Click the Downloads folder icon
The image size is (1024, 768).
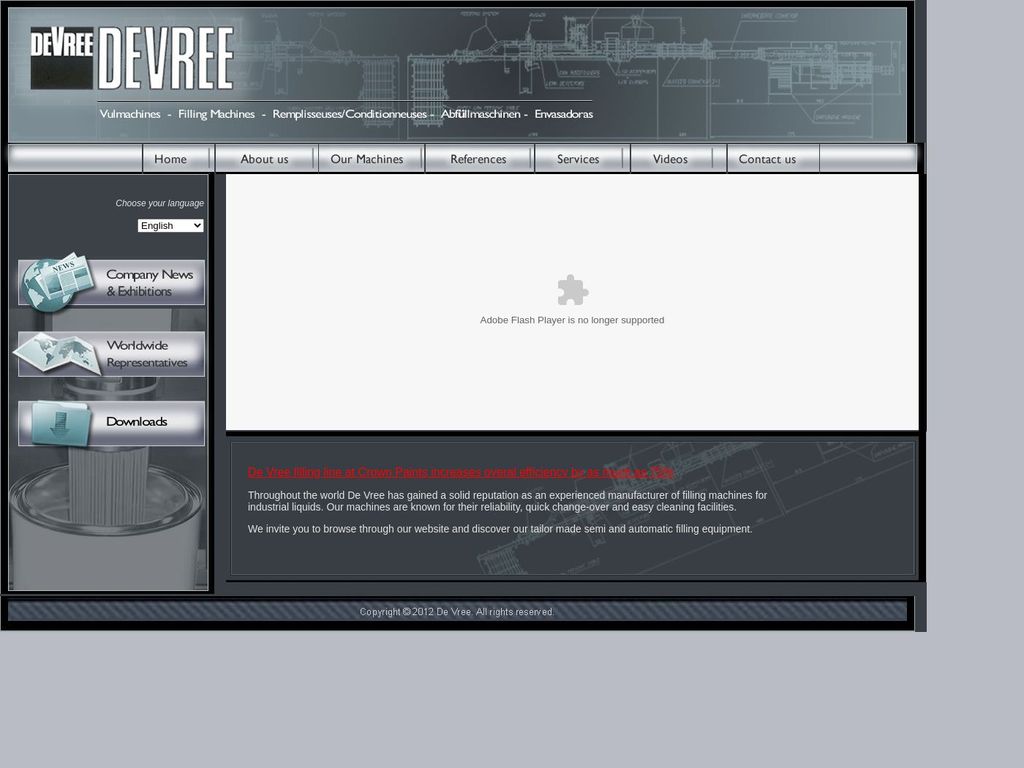pyautogui.click(x=62, y=423)
